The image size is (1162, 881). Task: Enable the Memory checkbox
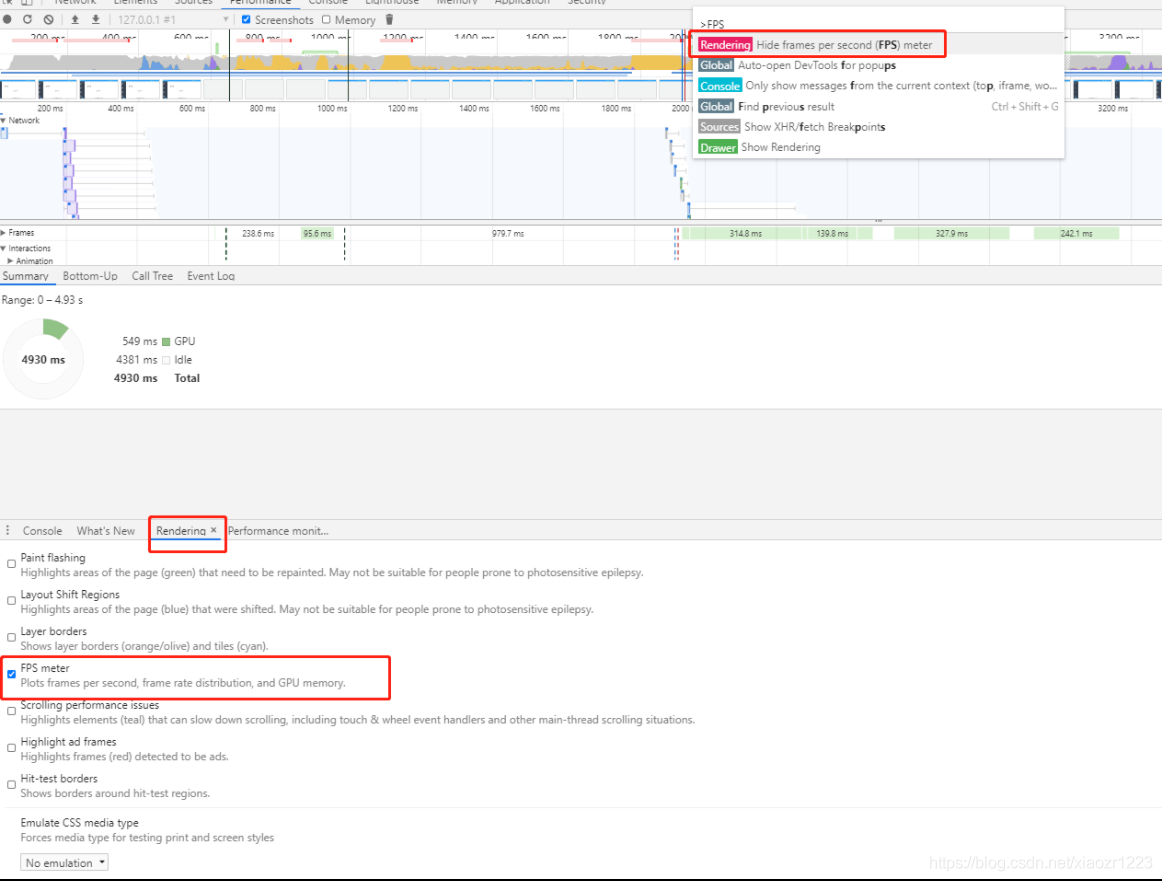[326, 19]
